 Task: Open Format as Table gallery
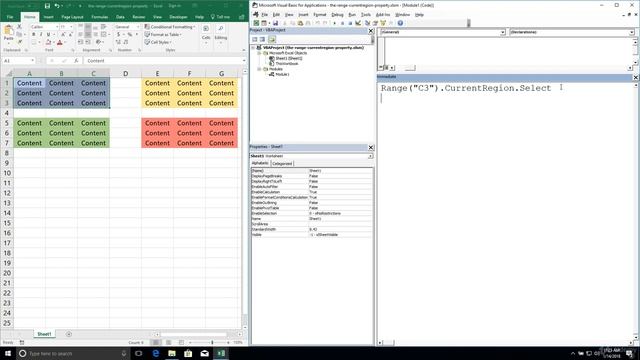pyautogui.click(x=163, y=35)
